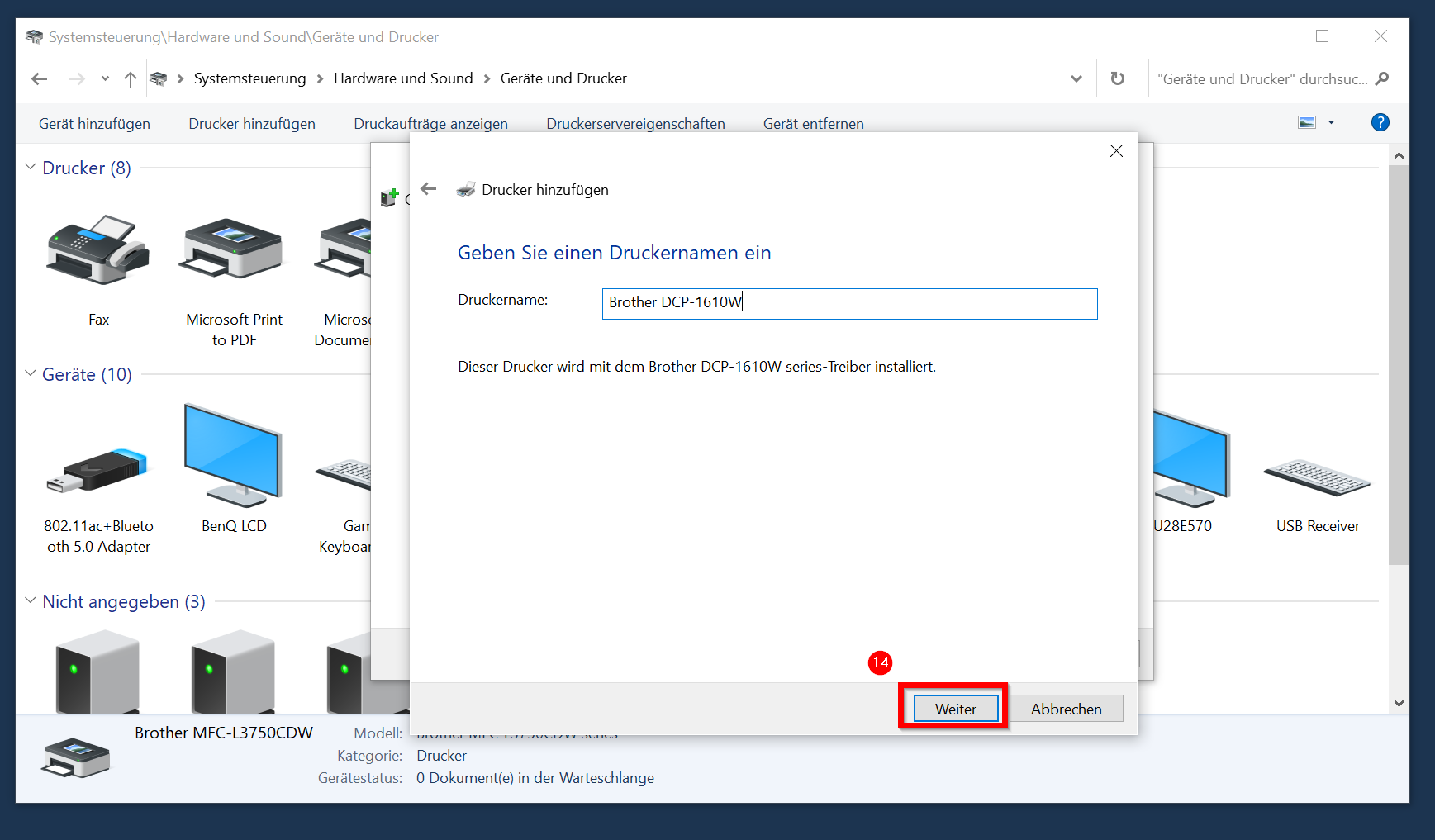Click the first unspecified device tower icon
1435x840 pixels.
point(97,672)
